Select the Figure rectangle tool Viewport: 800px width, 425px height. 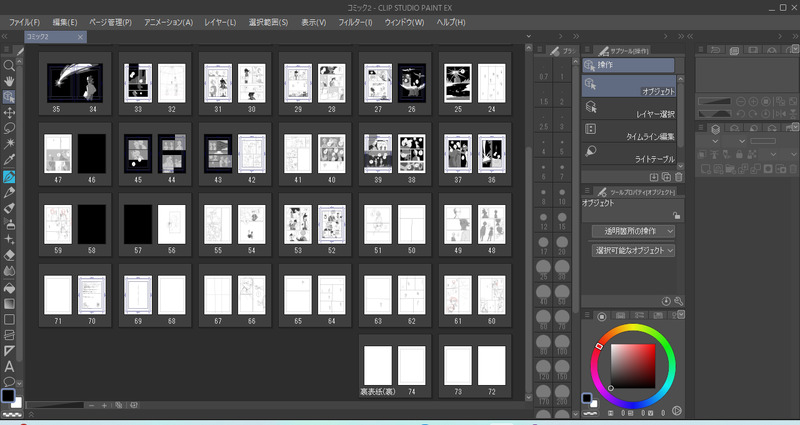click(9, 319)
